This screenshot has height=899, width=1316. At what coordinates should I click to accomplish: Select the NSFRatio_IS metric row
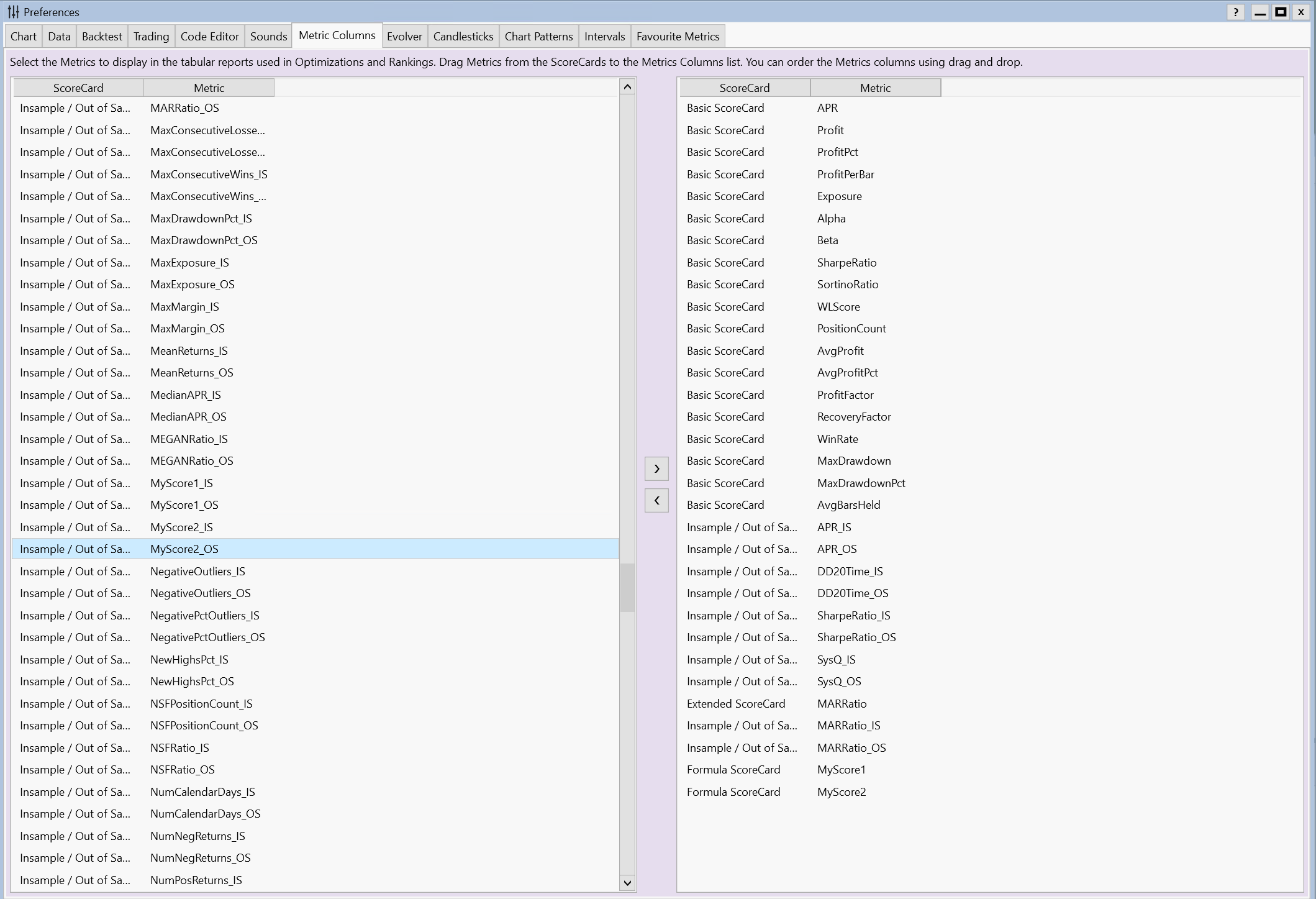point(179,748)
